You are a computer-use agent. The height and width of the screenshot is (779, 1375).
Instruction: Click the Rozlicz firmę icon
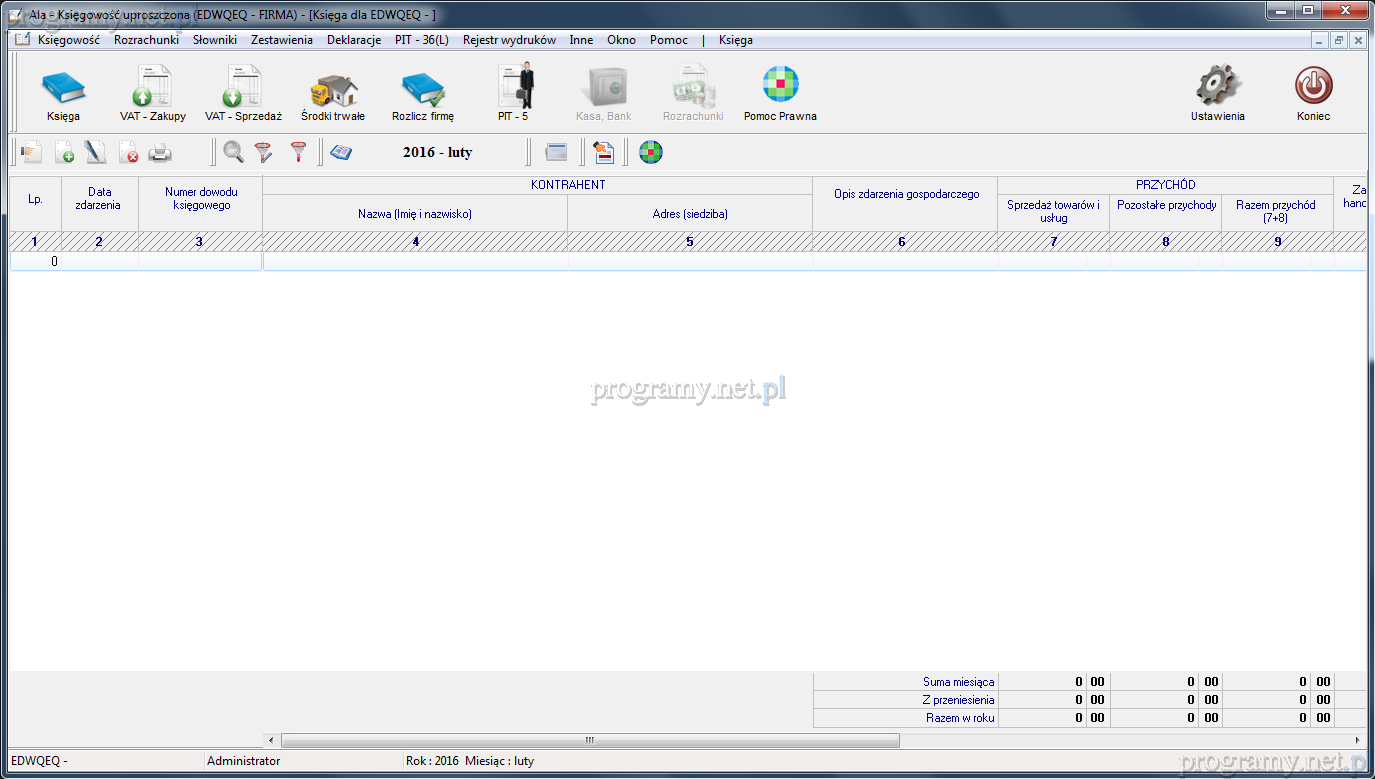pos(423,93)
